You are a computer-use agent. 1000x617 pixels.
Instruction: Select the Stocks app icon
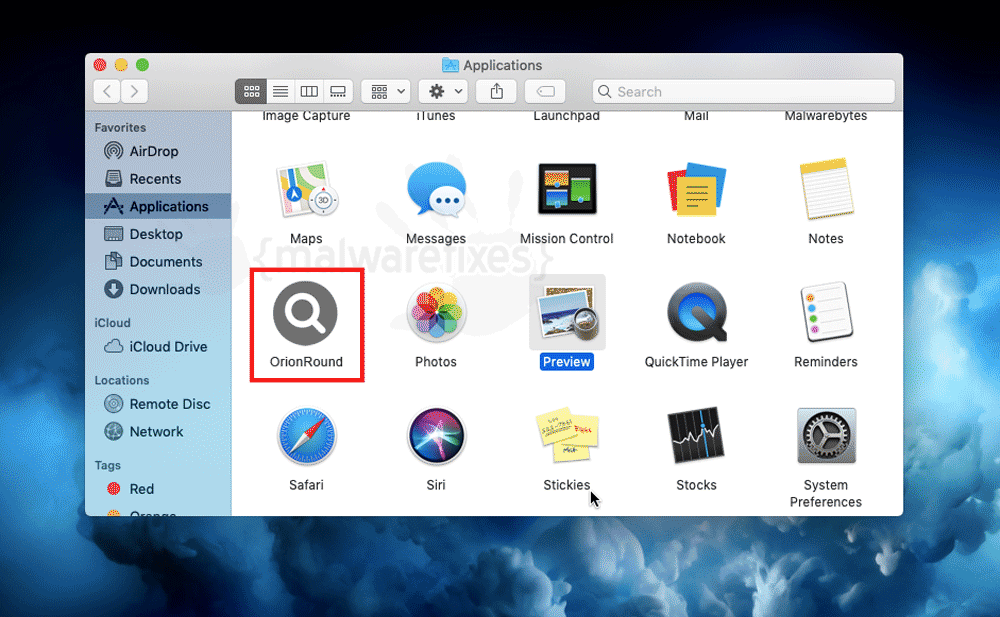tap(696, 435)
